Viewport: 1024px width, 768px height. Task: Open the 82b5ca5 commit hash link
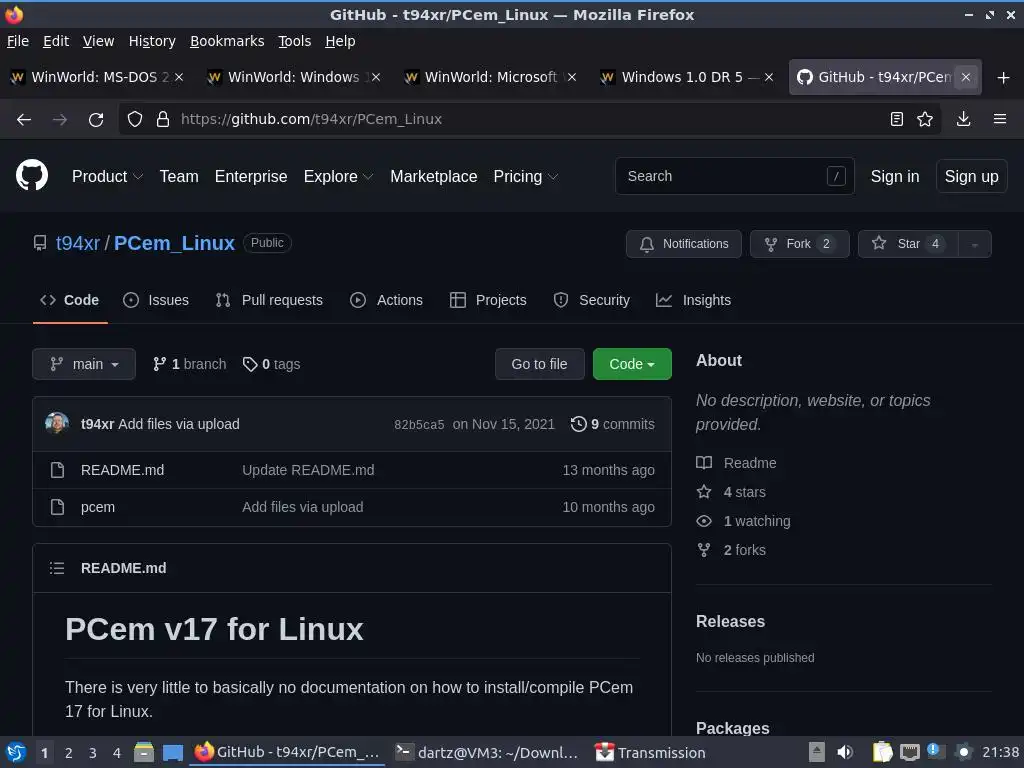419,424
